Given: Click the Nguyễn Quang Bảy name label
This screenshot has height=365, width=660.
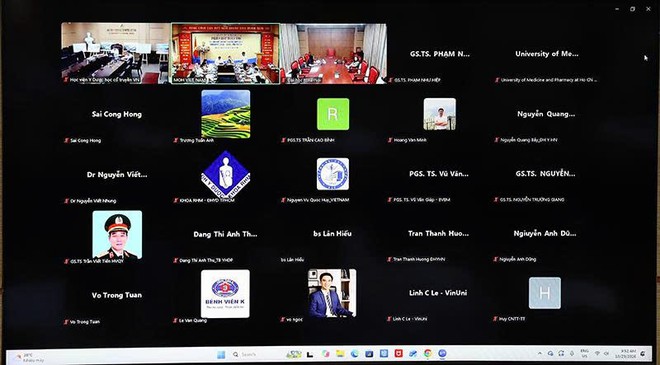Looking at the screenshot, I should tap(529, 140).
